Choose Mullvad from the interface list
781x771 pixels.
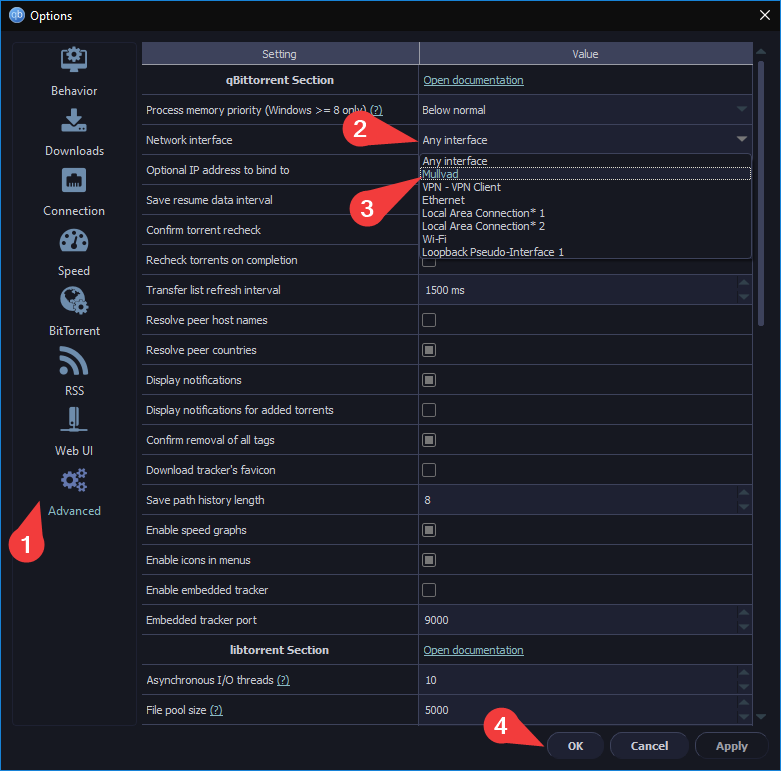pos(440,174)
